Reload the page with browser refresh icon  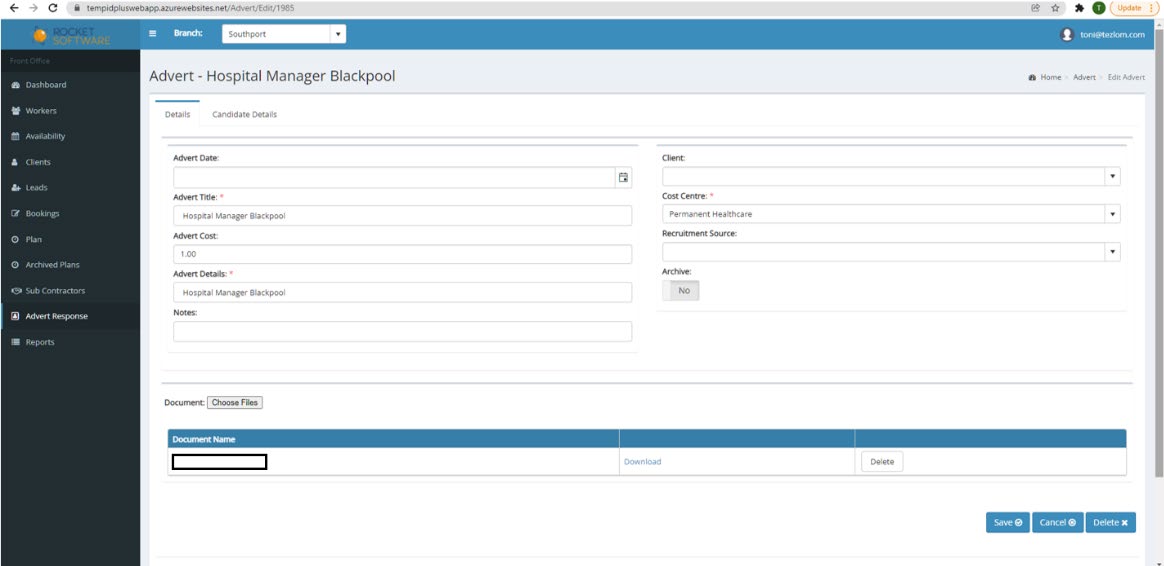point(52,7)
